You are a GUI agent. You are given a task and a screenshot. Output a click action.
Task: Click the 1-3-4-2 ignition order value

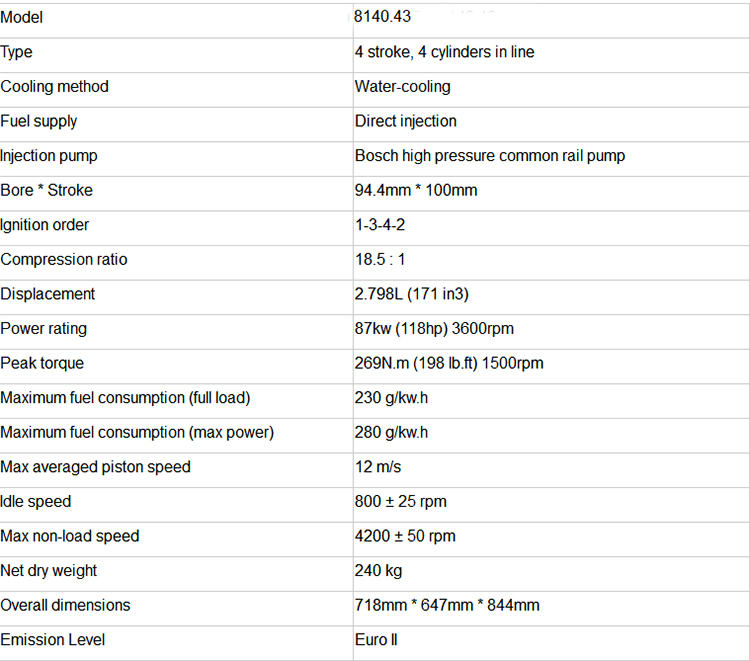(x=380, y=225)
